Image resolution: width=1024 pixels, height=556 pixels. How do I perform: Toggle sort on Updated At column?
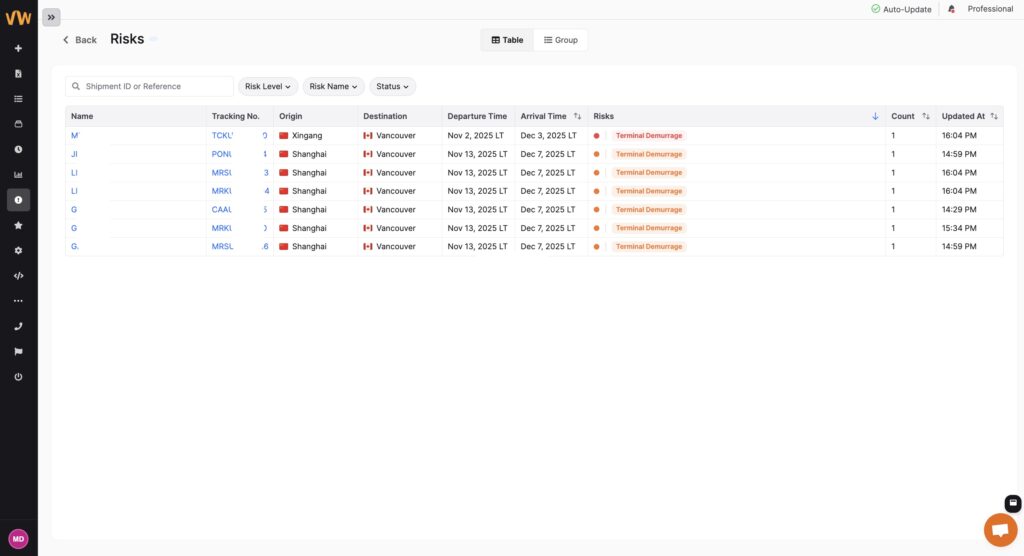click(x=994, y=116)
